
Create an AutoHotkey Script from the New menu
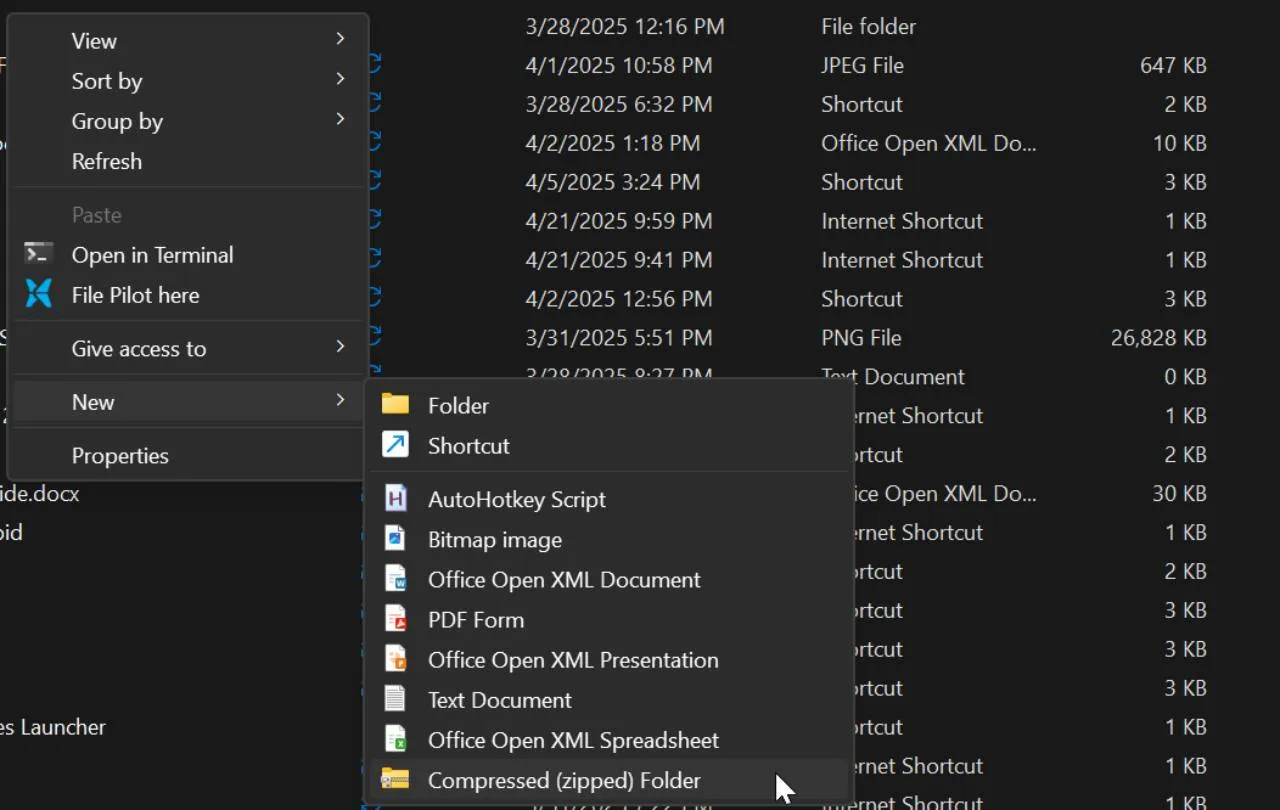tap(517, 499)
